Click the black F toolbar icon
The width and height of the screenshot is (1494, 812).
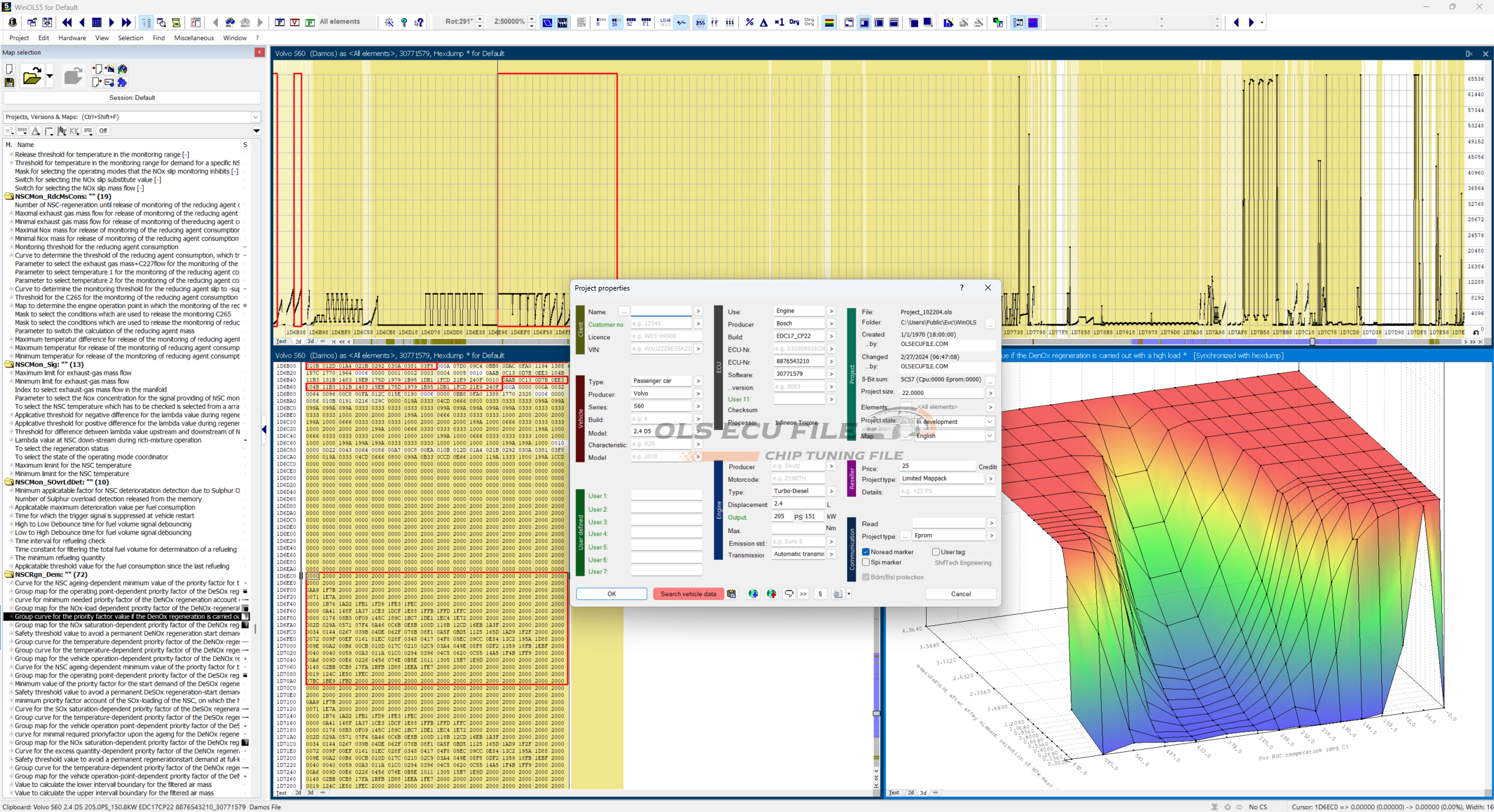click(x=280, y=22)
